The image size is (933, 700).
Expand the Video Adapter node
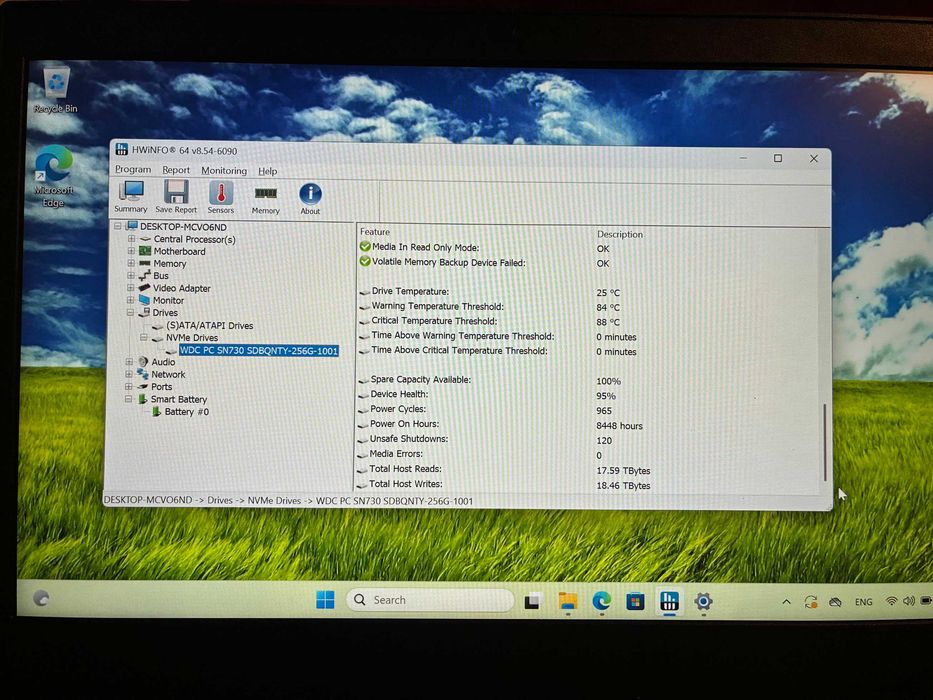(130, 288)
